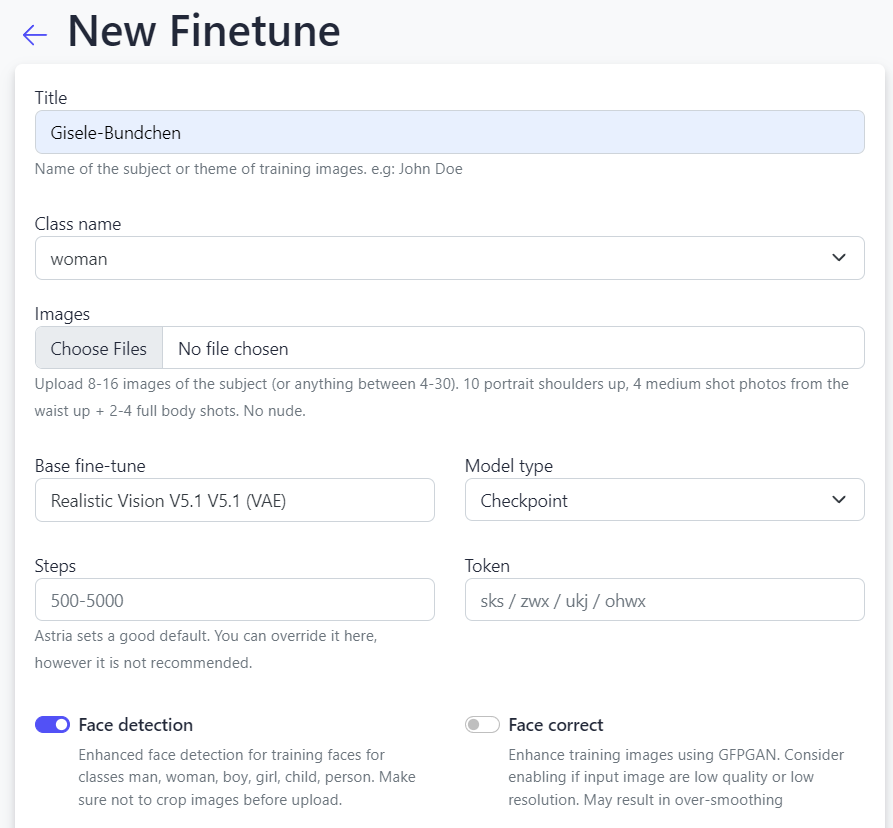
Task: Click the 'Images' field label
Action: click(62, 314)
